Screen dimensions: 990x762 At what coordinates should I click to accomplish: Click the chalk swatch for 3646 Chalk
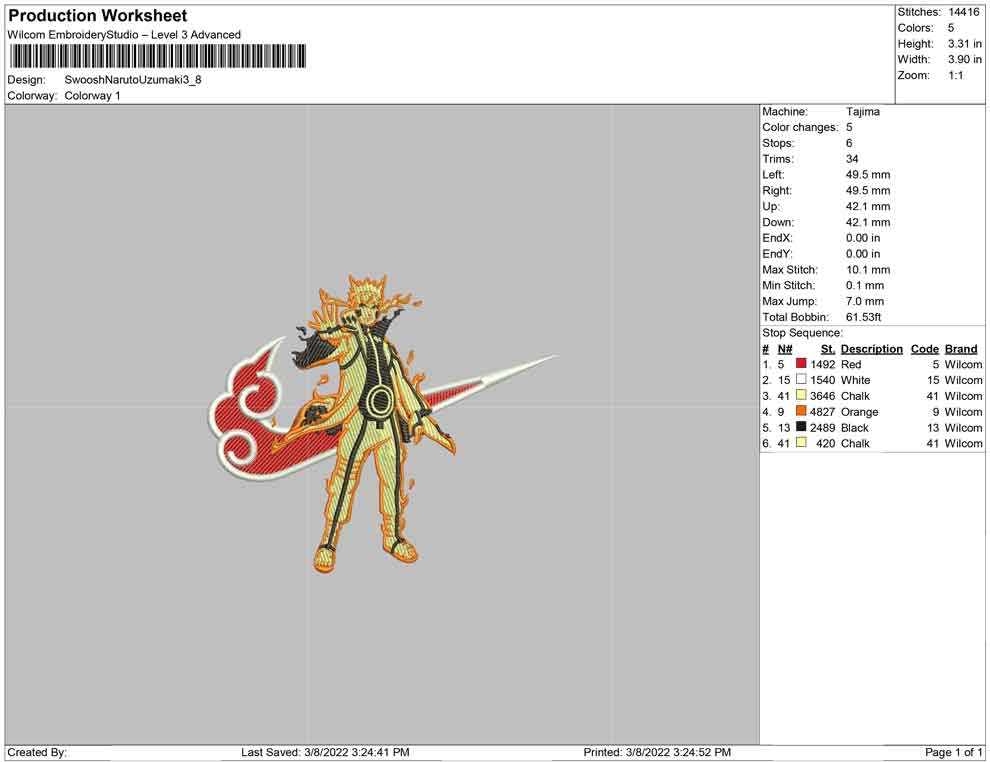tap(801, 395)
